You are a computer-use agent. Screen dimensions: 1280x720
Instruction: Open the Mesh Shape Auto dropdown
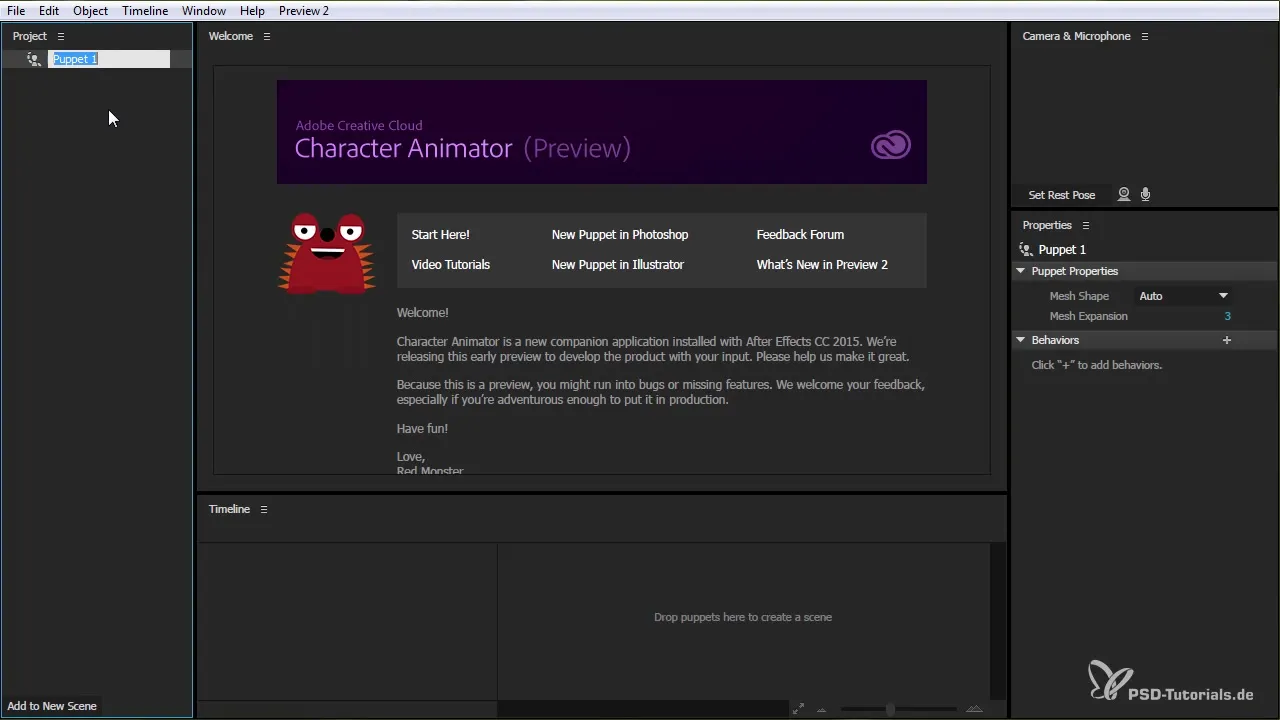[x=1183, y=296]
